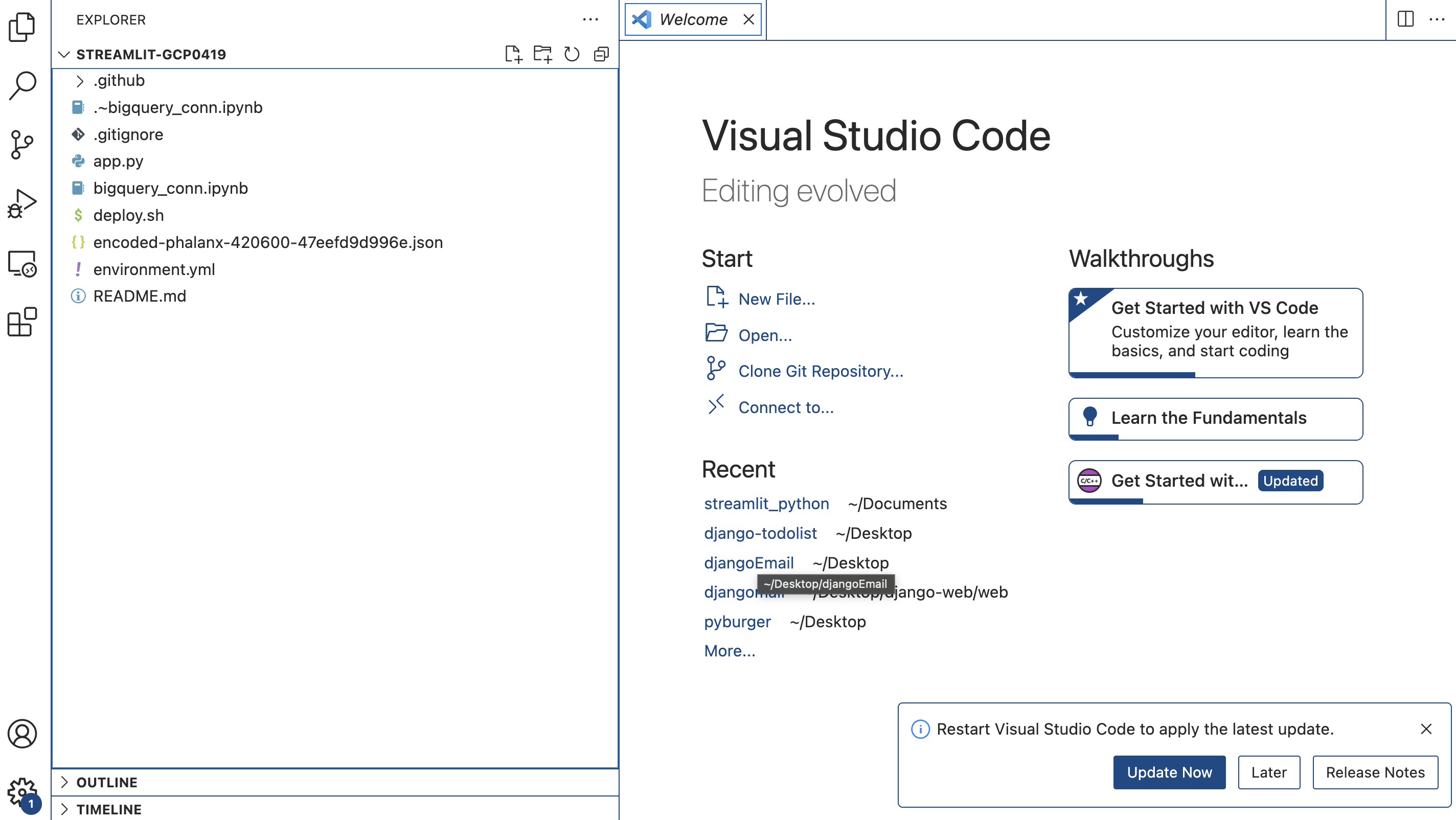The height and width of the screenshot is (820, 1456).
Task: Open README.md file
Action: (x=335, y=296)
